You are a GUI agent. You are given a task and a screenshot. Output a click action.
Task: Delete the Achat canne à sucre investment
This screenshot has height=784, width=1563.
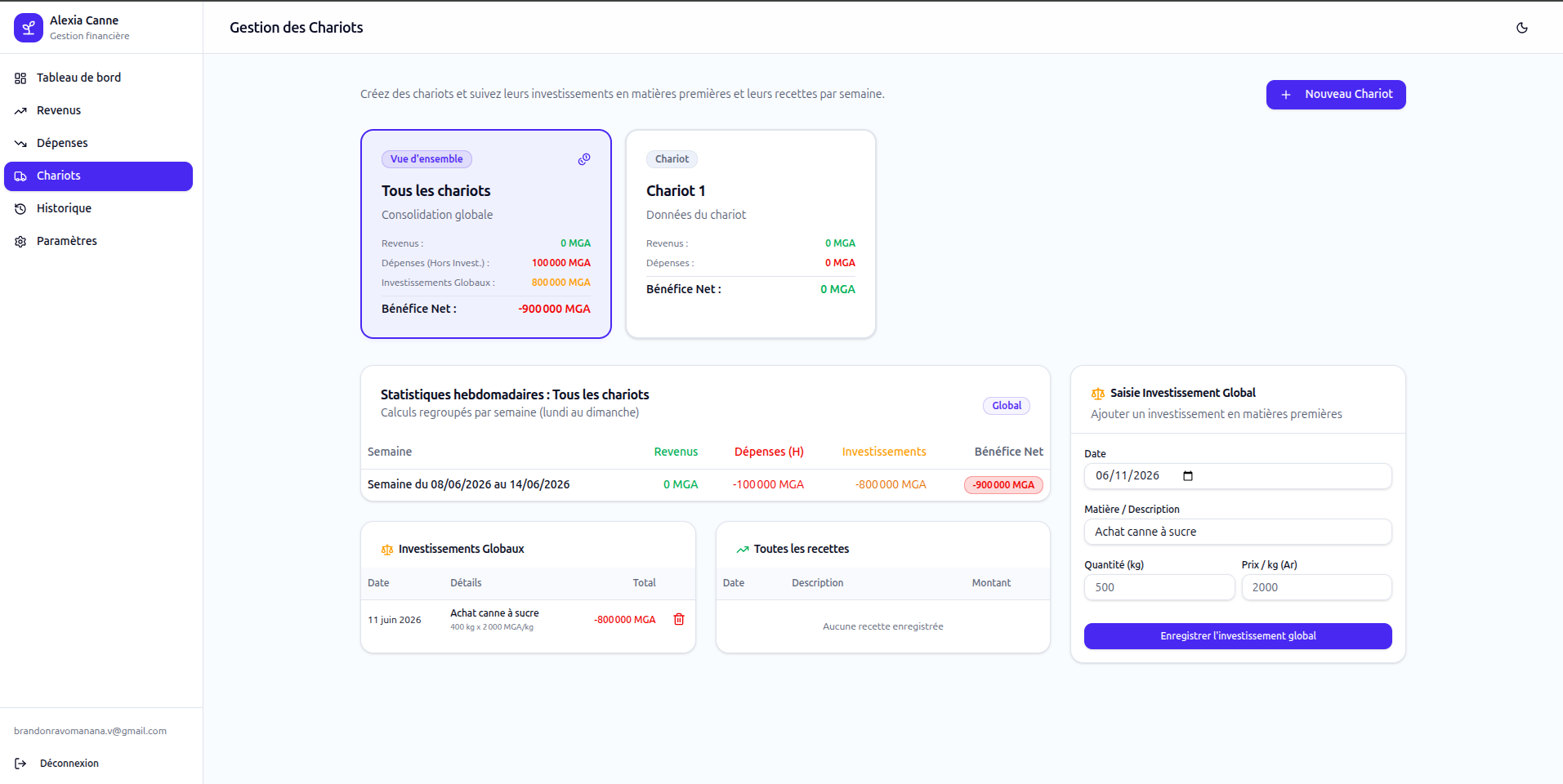[679, 619]
